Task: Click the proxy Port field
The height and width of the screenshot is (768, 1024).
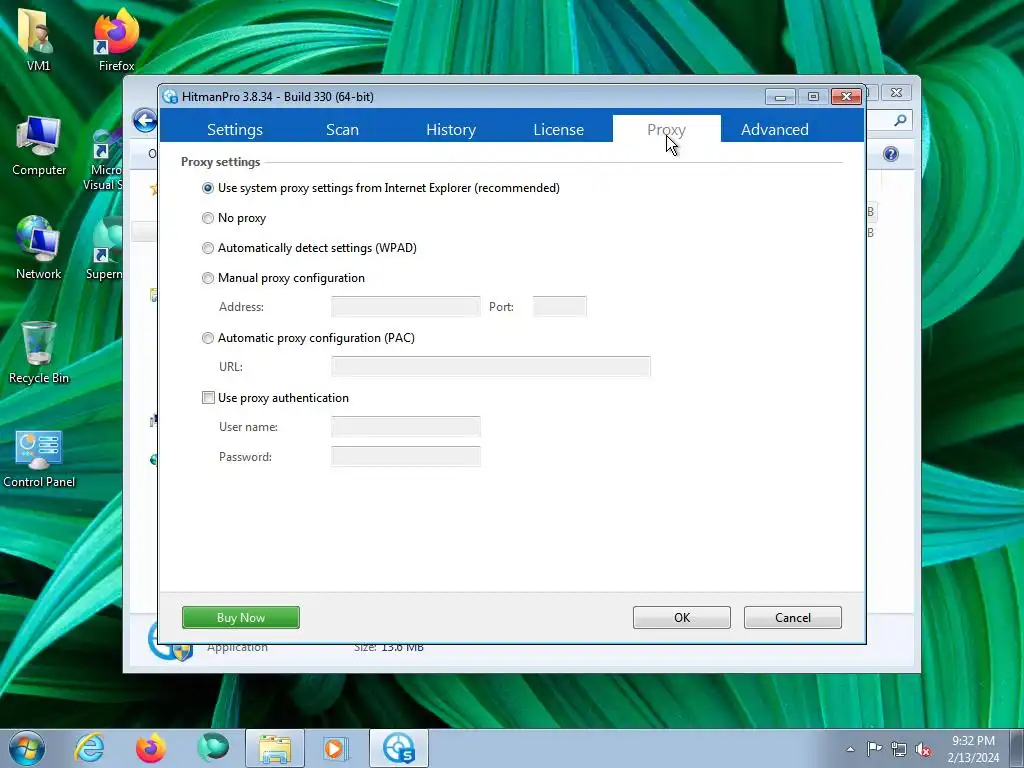Action: pos(560,306)
